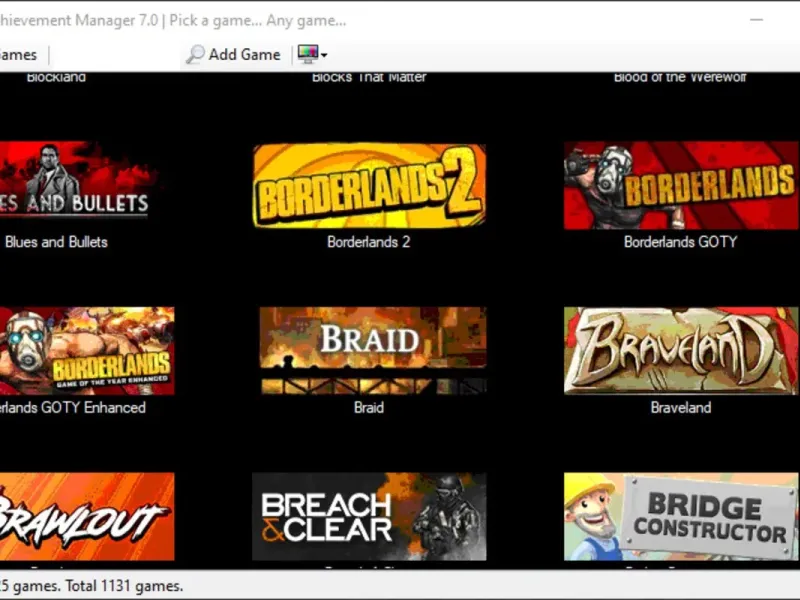Select the Borderlands GOTY Enhanced thumbnail
800x600 pixels.
87,351
